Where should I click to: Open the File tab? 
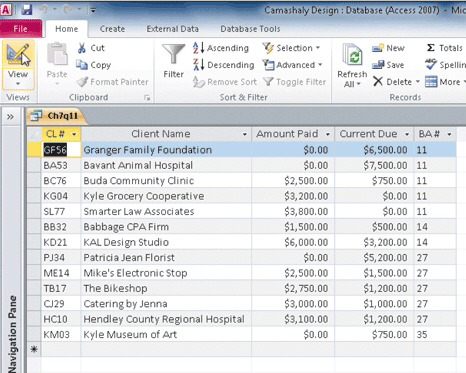21,29
